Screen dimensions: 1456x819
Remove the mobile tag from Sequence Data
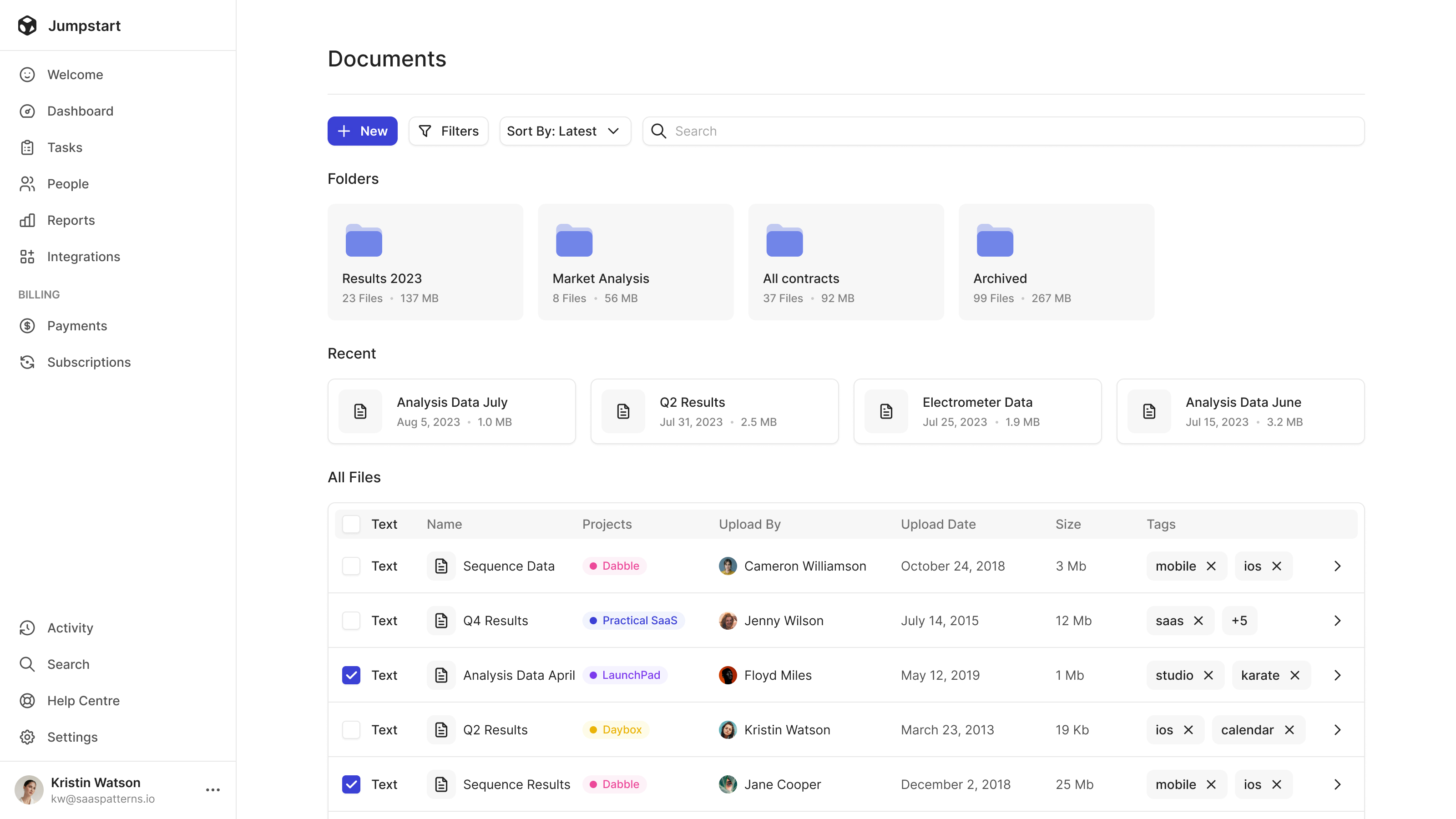click(x=1211, y=566)
